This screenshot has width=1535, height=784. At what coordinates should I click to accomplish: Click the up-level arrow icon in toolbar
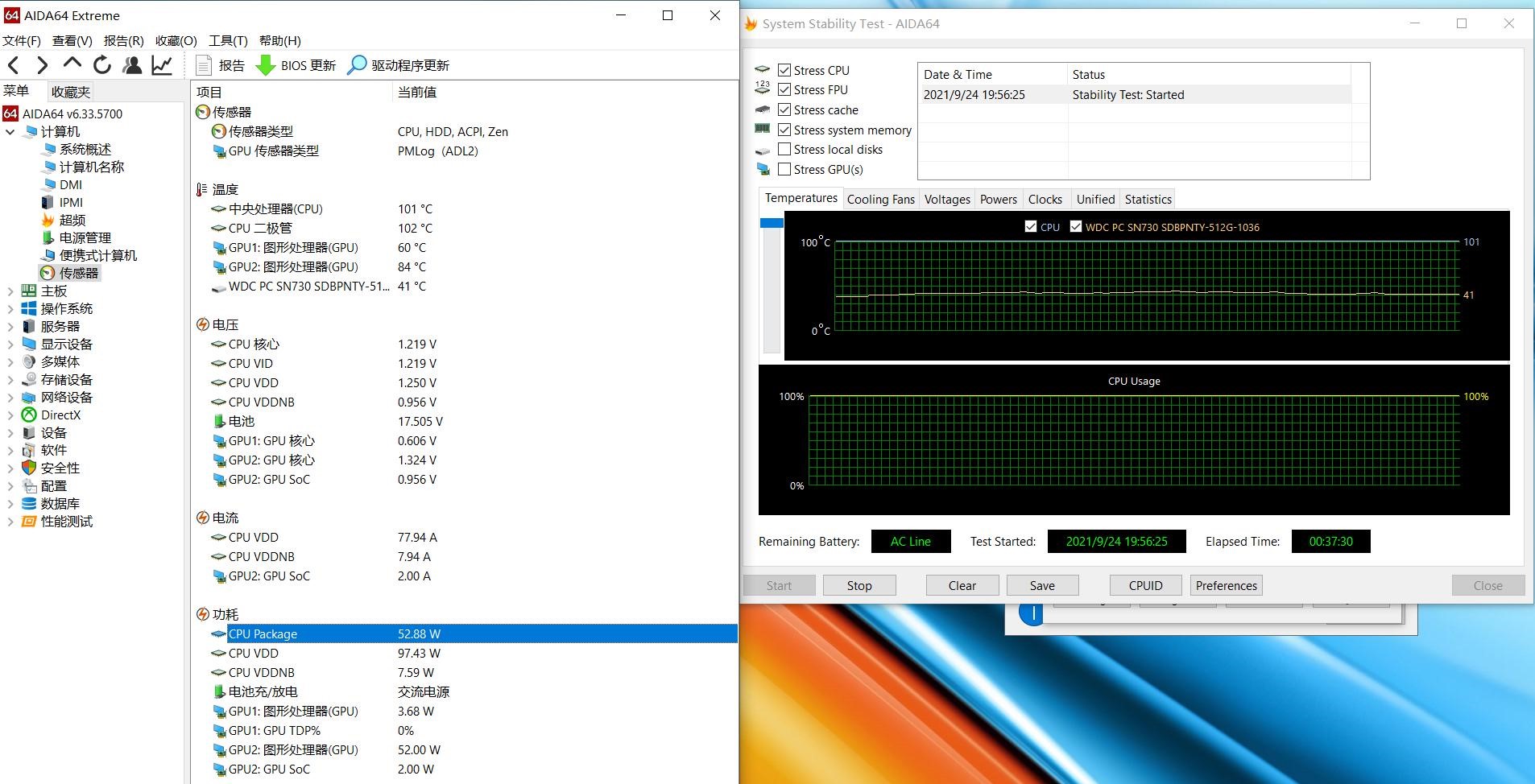pyautogui.click(x=72, y=64)
